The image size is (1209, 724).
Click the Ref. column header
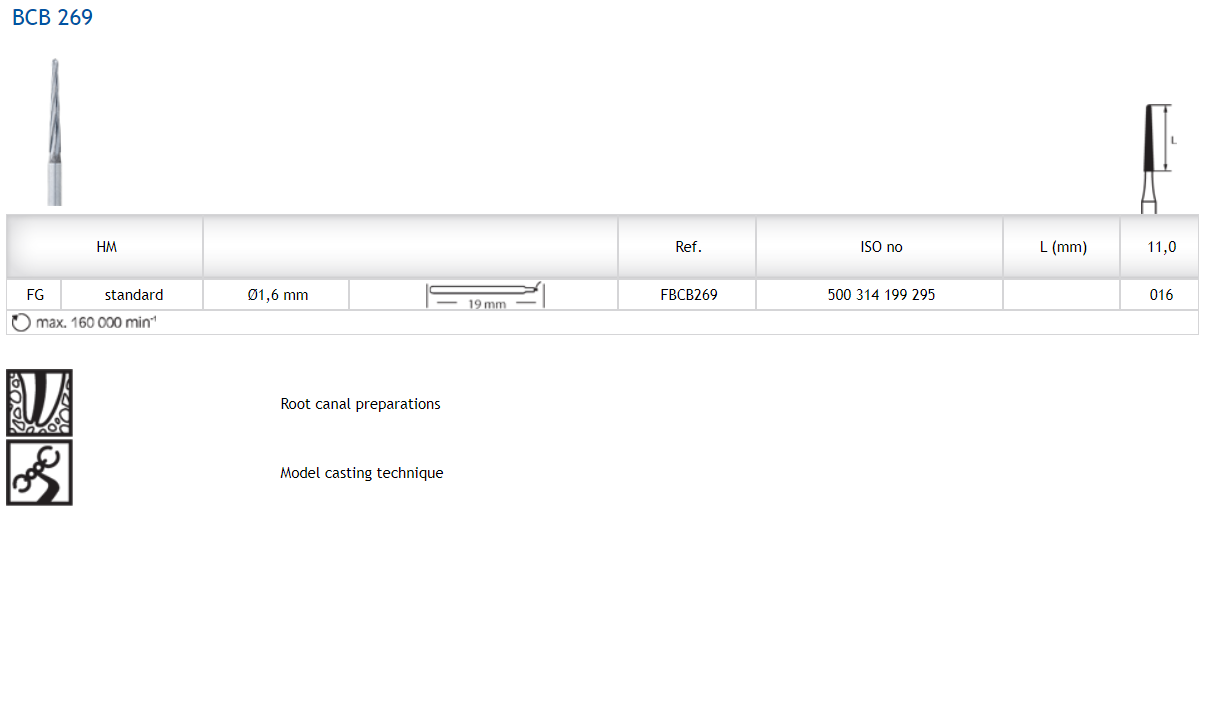688,247
